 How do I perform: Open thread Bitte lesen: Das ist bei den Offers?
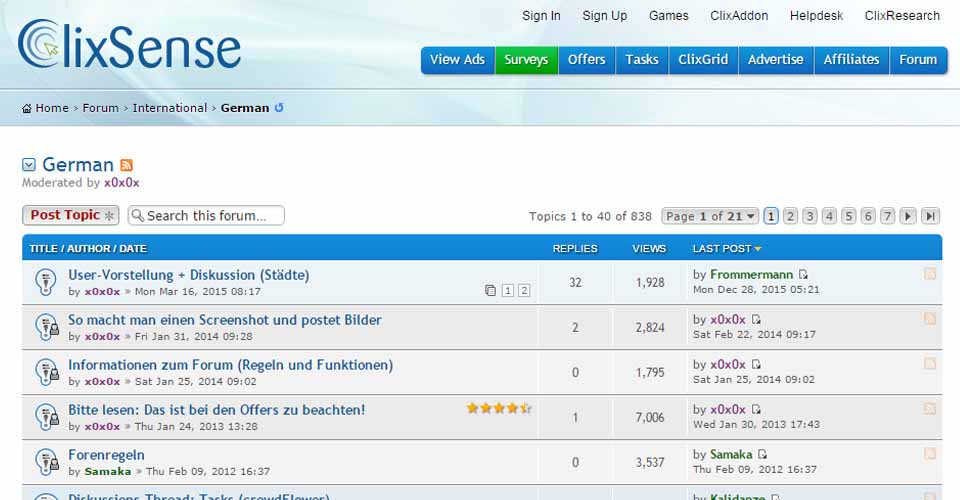[216, 410]
